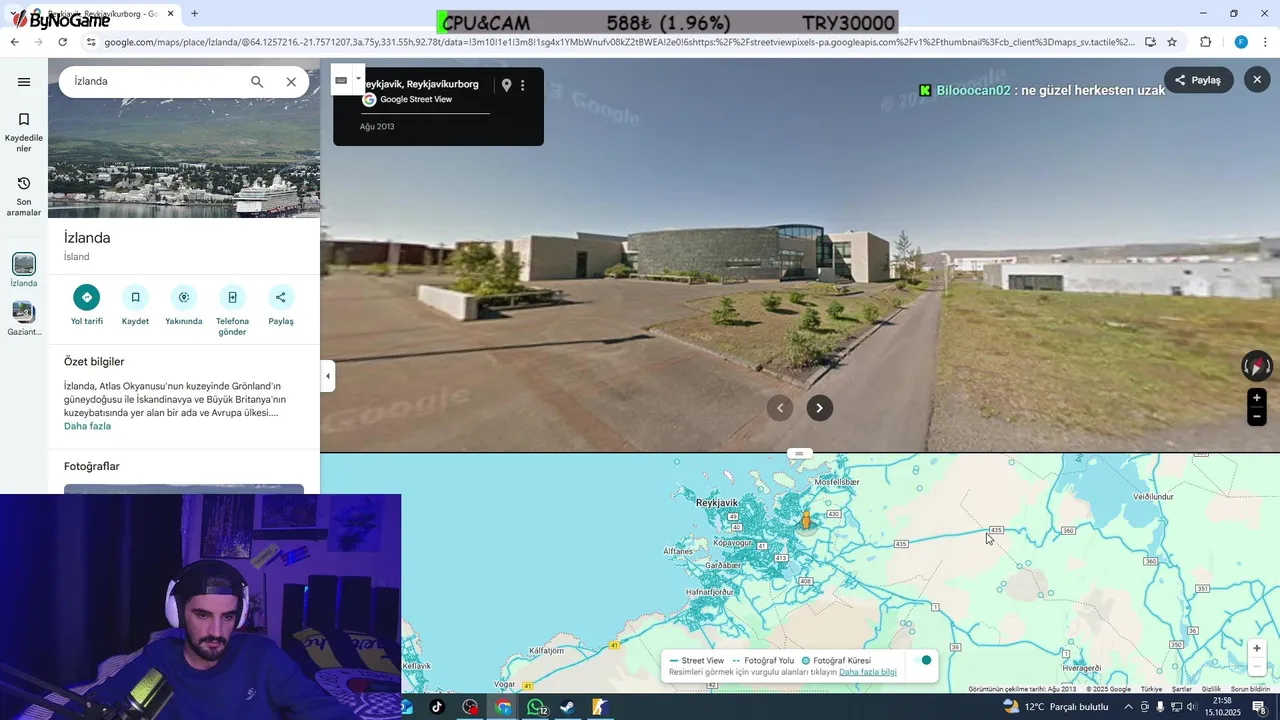This screenshot has height=720, width=1280.
Task: Click the Street View keyboard shortcuts icon
Action: coord(341,80)
